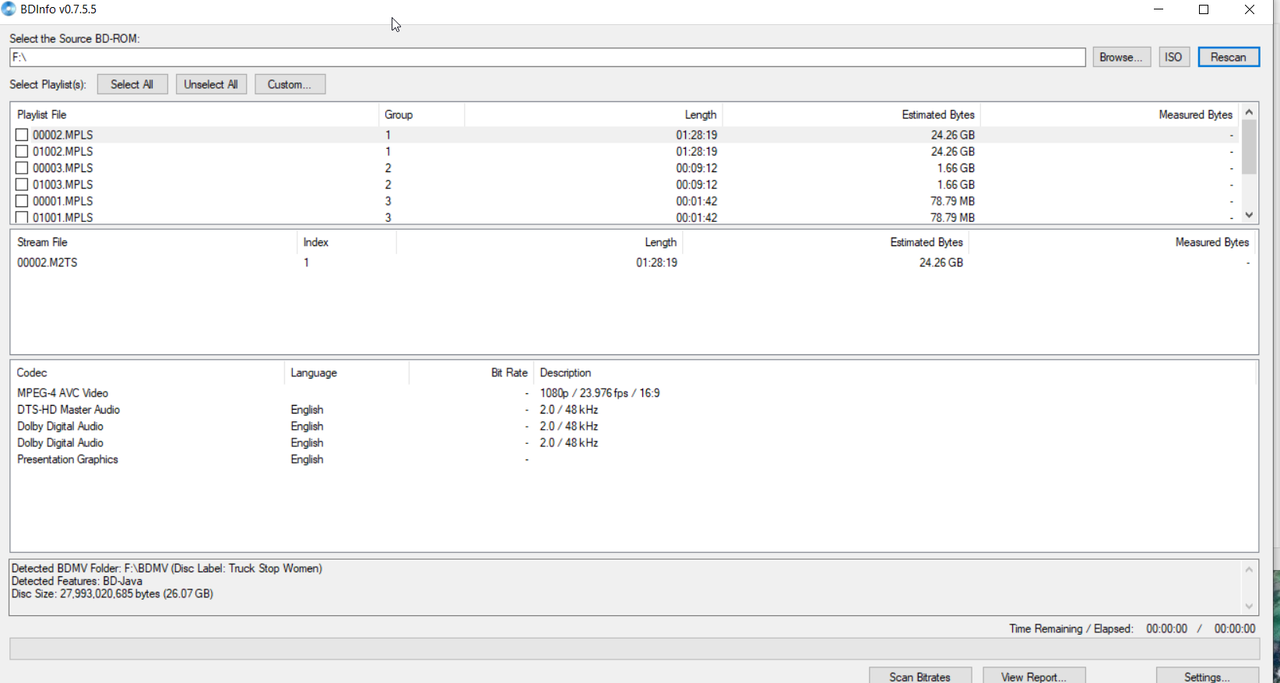
Task: Click Select All playlists button
Action: point(132,84)
